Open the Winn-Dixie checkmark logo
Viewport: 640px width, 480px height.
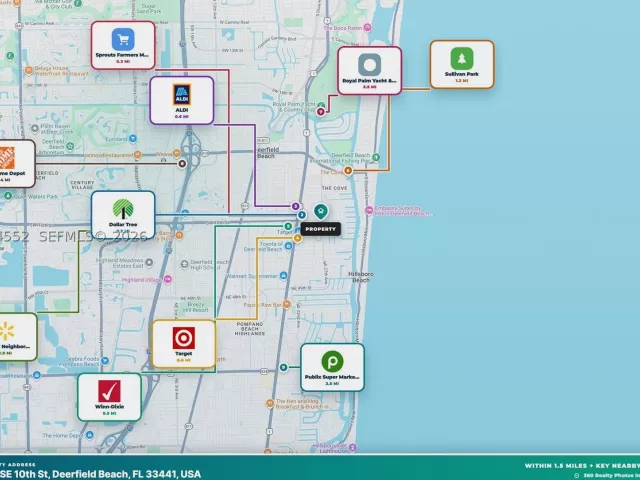coord(109,391)
